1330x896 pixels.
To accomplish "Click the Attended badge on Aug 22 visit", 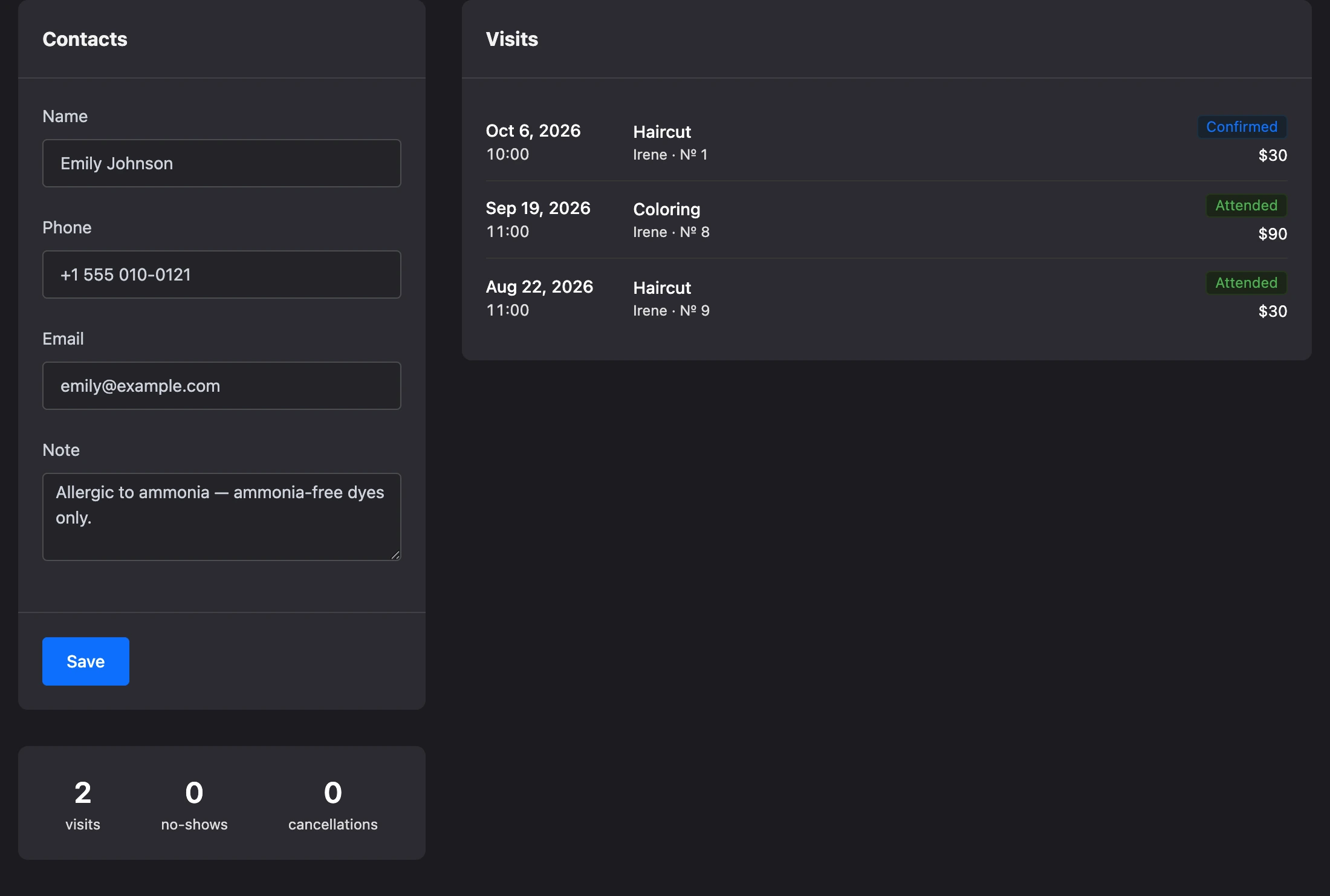I will (x=1247, y=283).
